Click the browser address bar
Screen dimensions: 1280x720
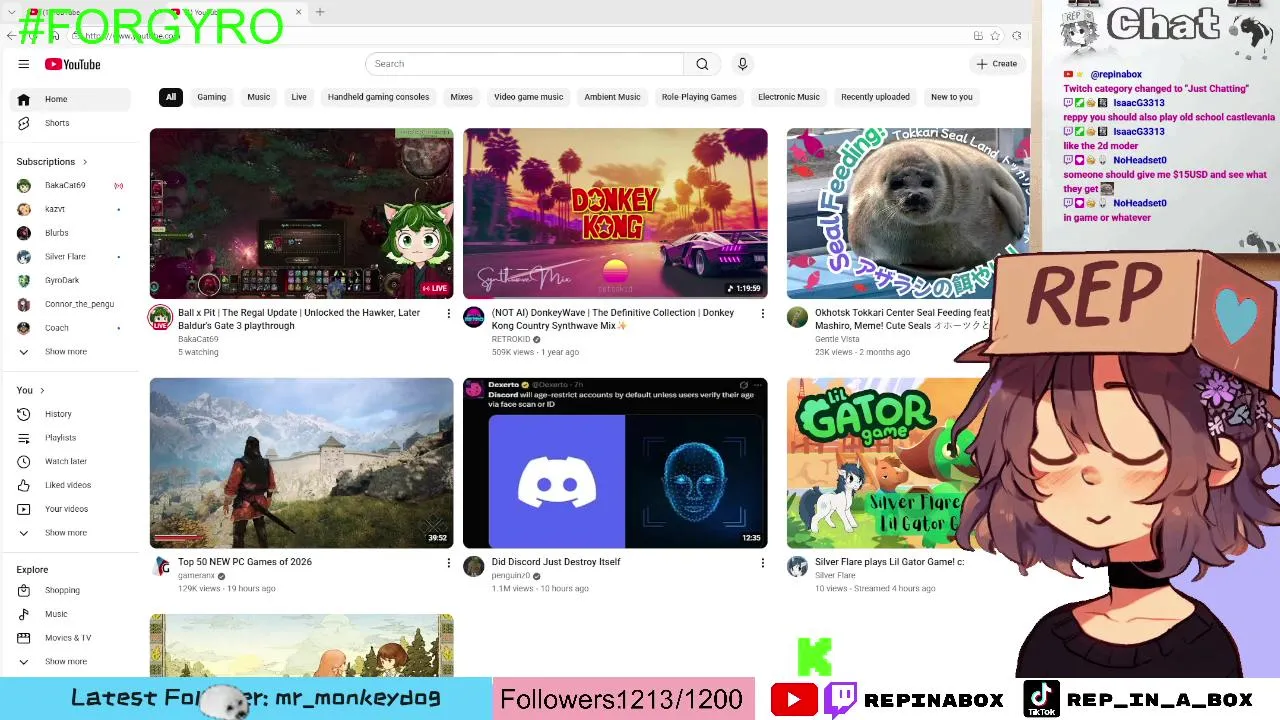(520, 36)
